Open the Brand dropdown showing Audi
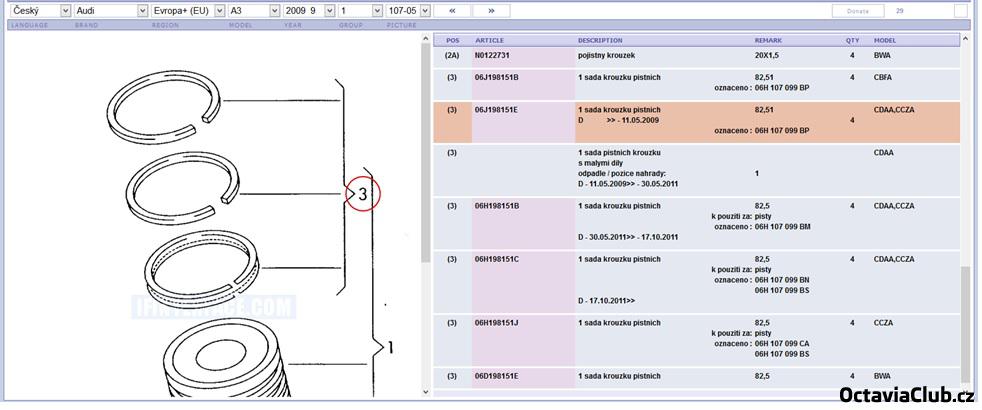982x410 pixels. click(110, 10)
